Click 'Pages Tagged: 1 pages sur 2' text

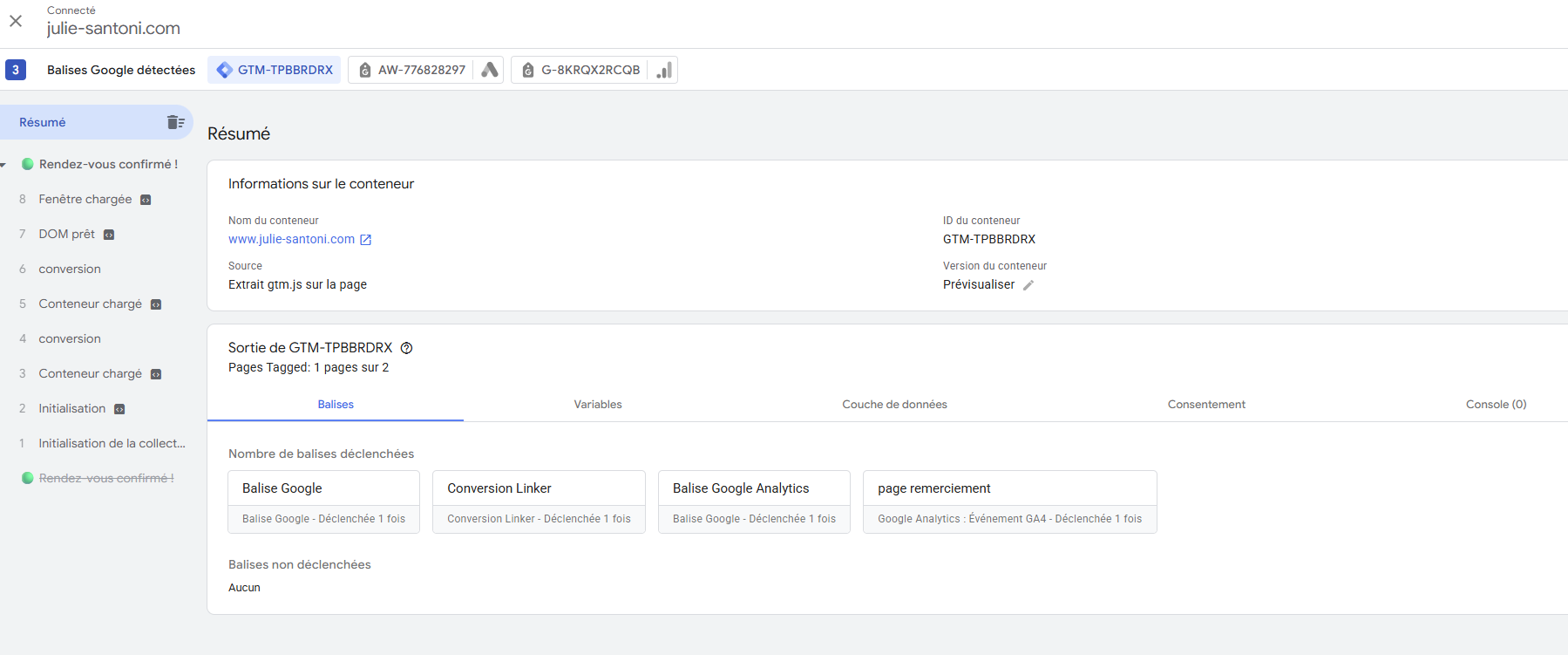[x=309, y=367]
